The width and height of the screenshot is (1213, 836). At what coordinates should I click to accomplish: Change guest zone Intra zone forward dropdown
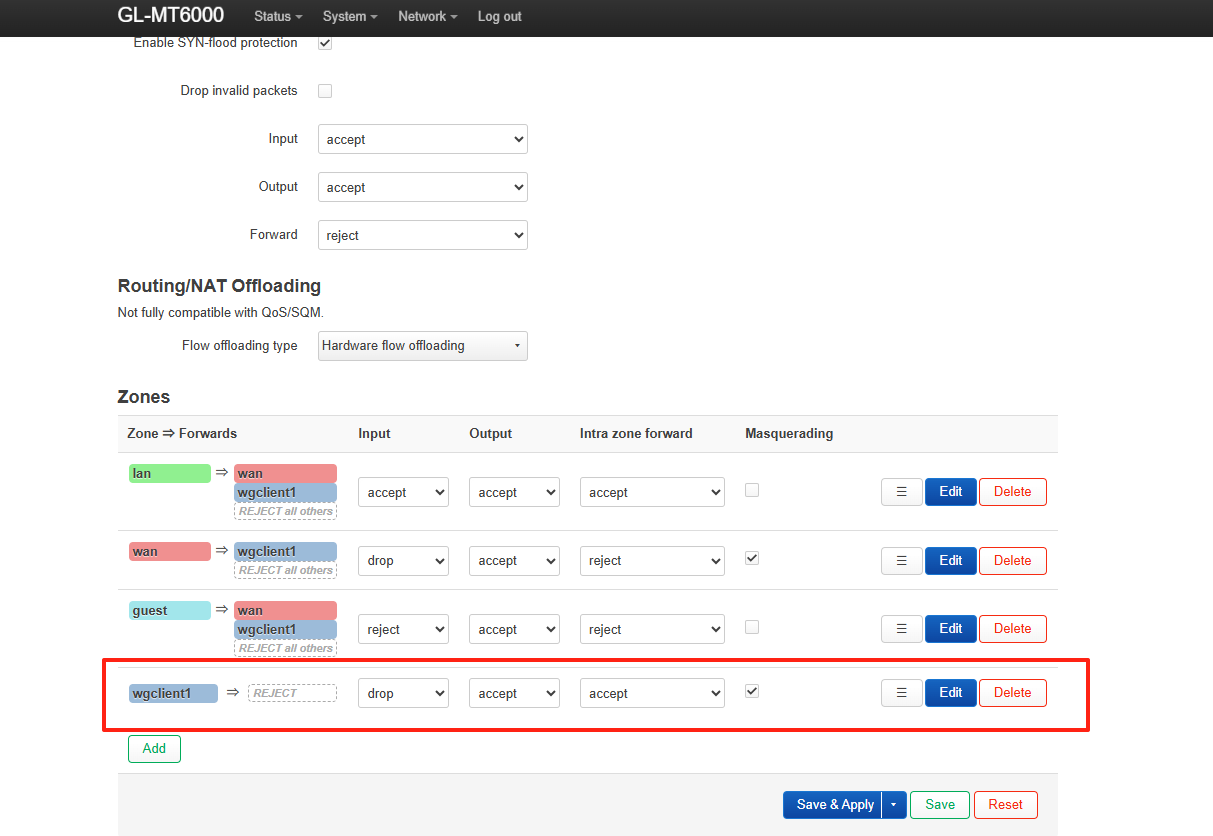[x=651, y=630]
